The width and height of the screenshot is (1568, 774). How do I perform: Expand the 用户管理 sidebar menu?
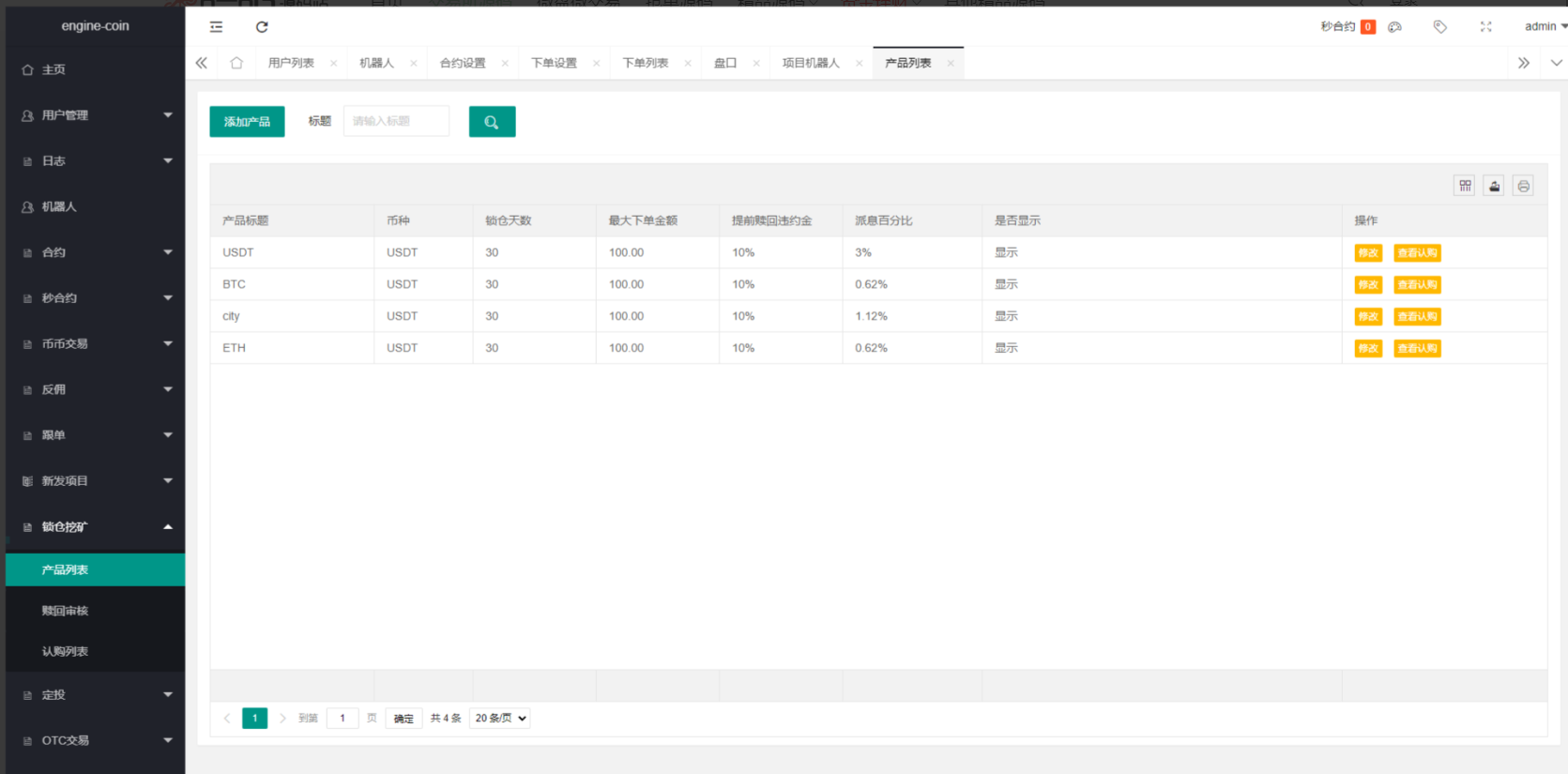95,115
